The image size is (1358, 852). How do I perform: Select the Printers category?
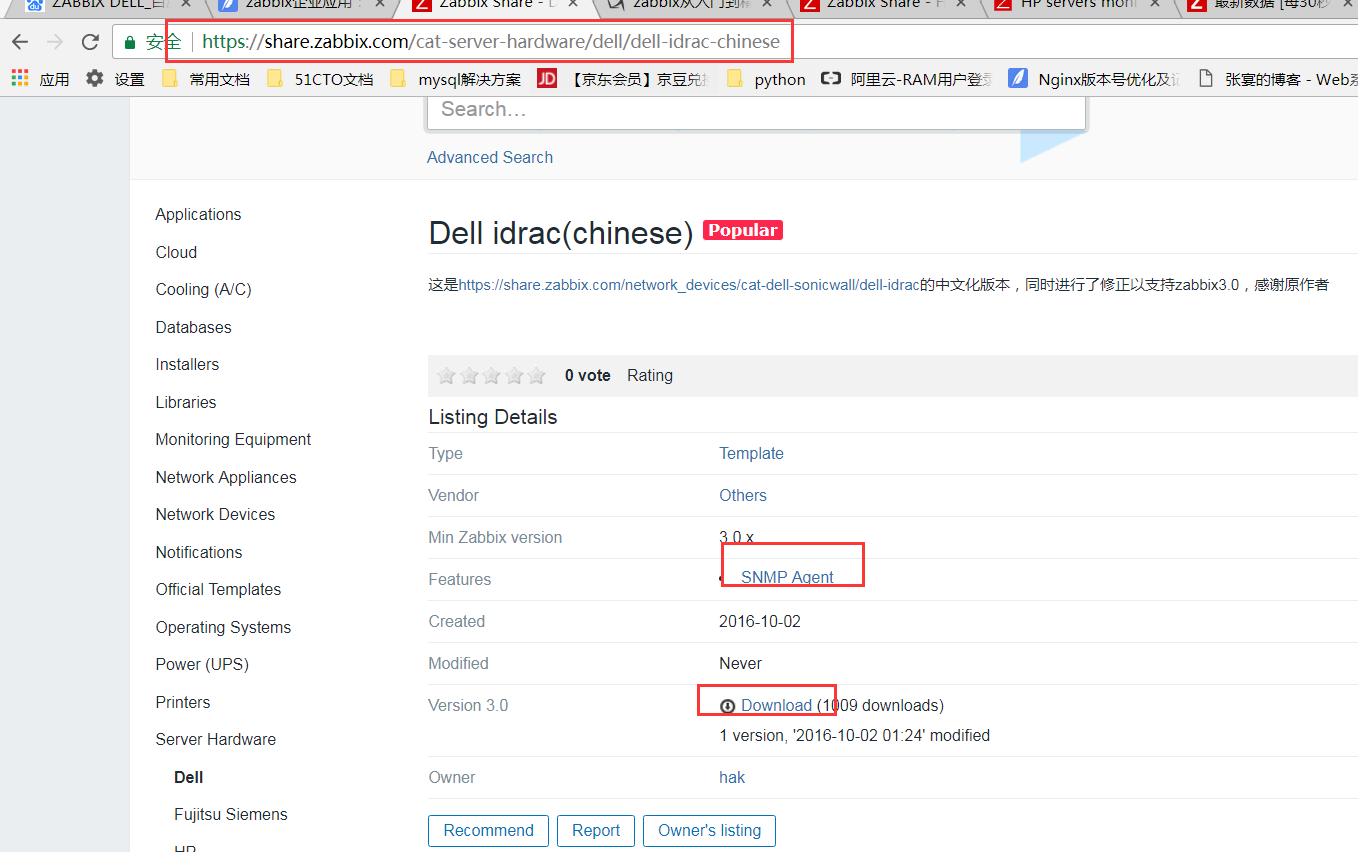coord(183,702)
